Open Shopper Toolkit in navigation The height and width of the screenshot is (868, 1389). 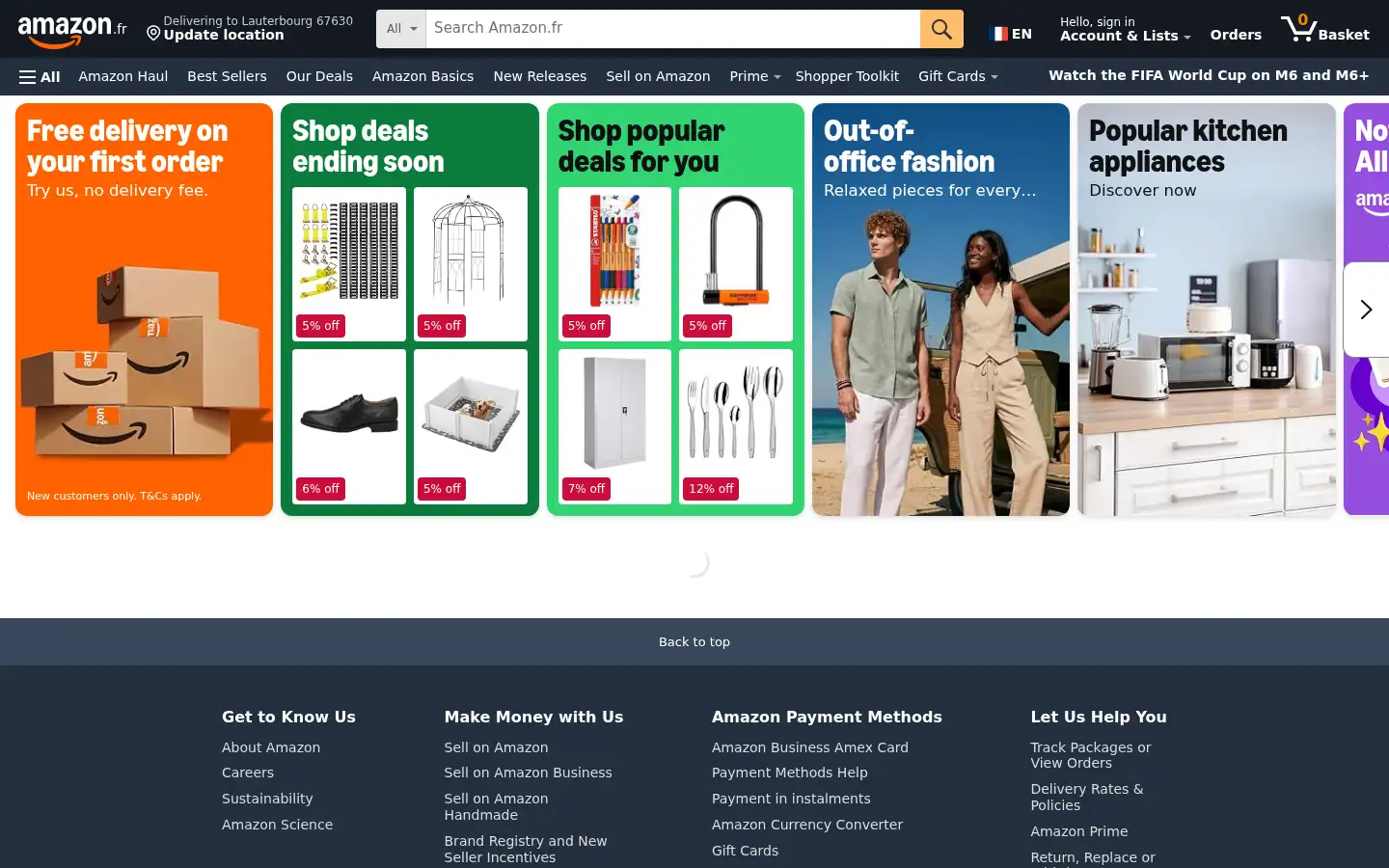coord(847,76)
